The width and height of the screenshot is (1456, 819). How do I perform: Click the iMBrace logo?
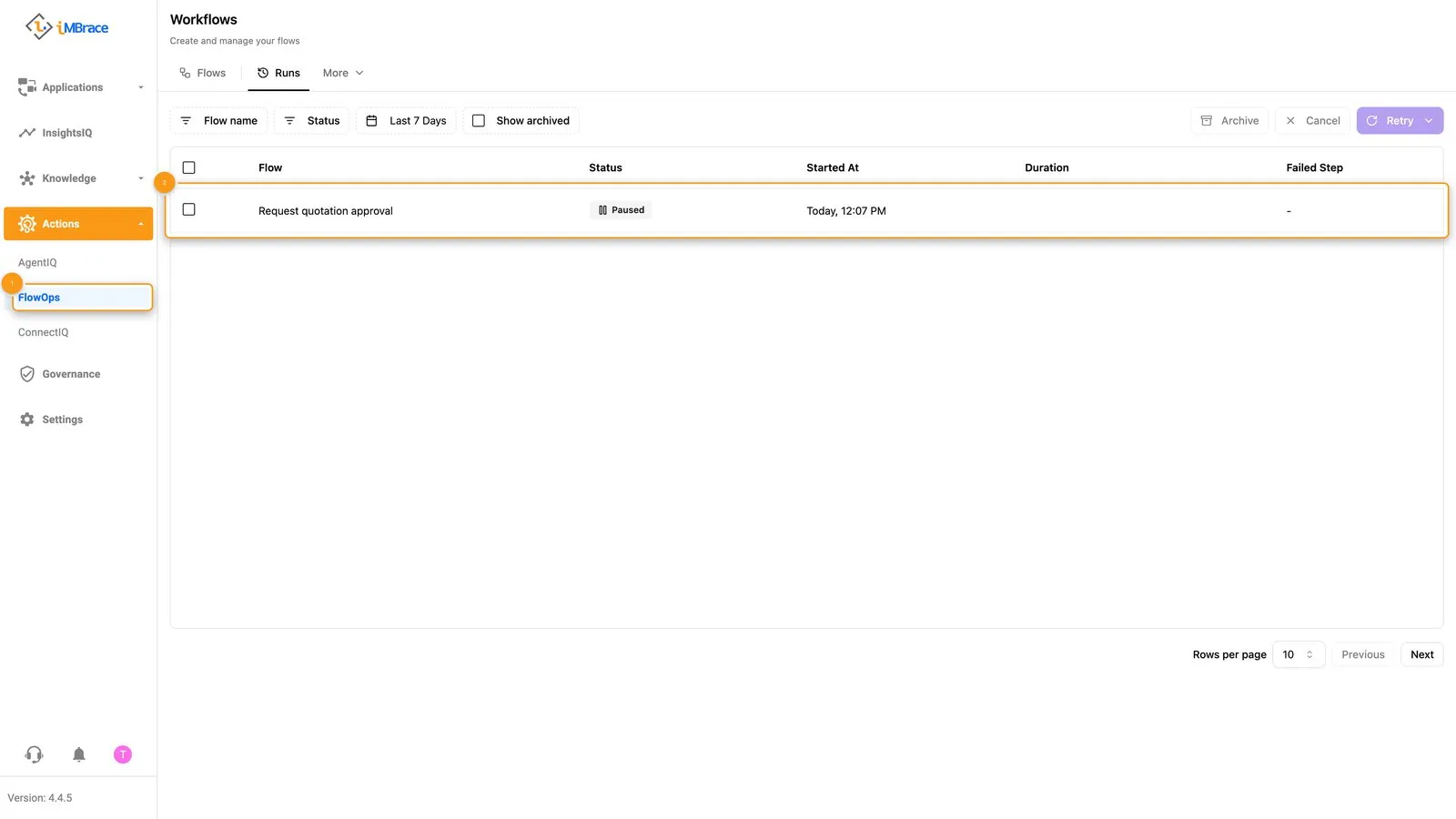click(x=66, y=27)
